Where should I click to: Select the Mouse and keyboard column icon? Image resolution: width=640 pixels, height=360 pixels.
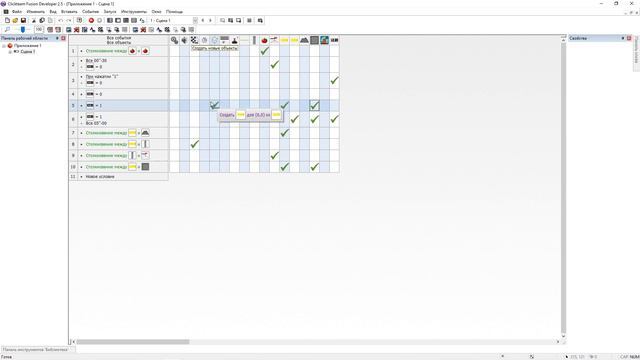[224, 40]
